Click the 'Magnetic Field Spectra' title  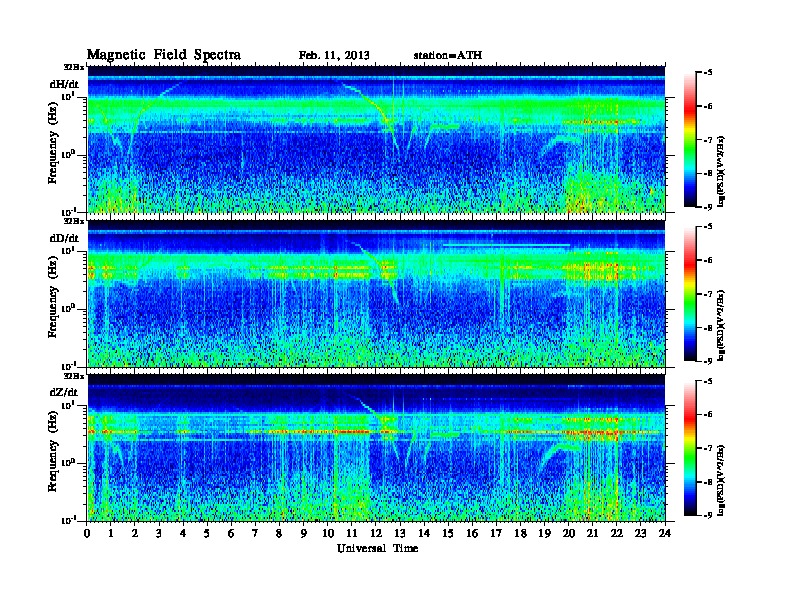pyautogui.click(x=164, y=55)
